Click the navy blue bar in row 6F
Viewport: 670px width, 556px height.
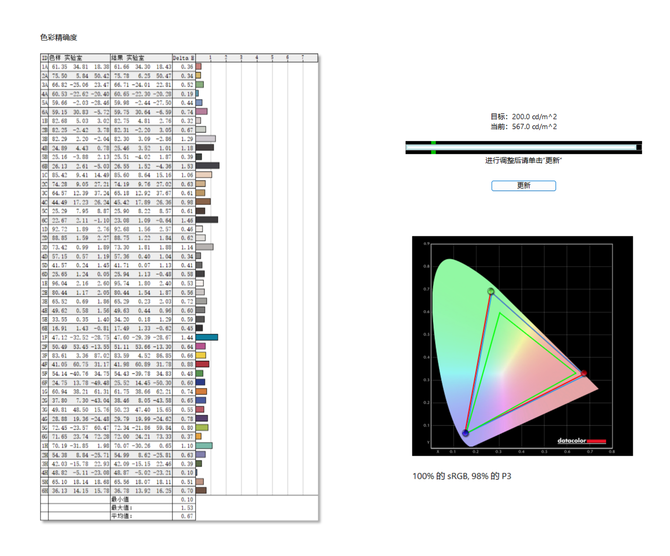coord(200,382)
